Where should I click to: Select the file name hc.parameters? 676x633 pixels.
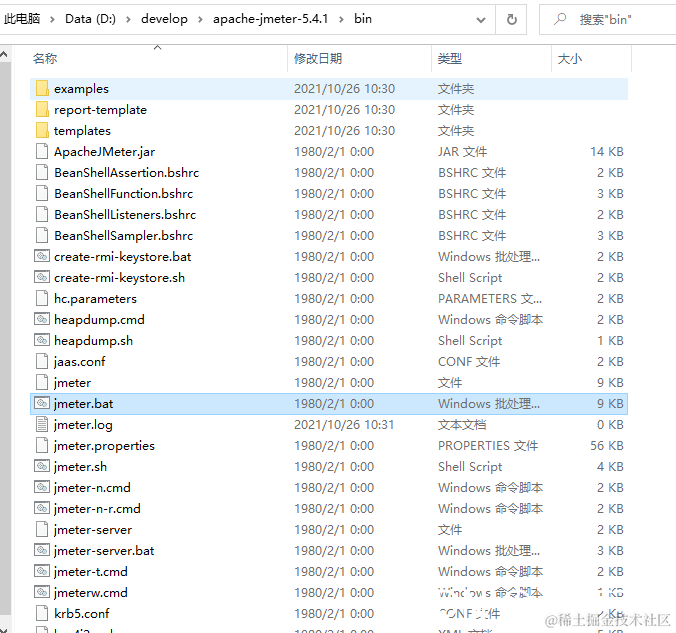pos(95,298)
